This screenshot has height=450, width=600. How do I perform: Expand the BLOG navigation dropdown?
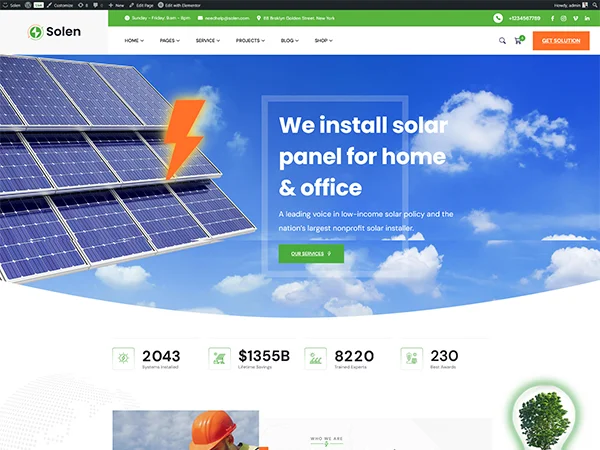pyautogui.click(x=290, y=41)
